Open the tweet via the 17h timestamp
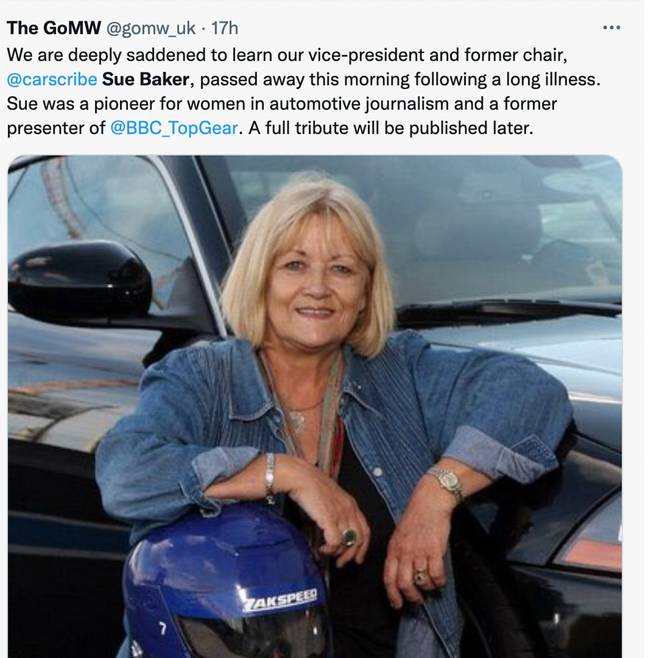Image resolution: width=648 pixels, height=658 pixels. point(225,28)
